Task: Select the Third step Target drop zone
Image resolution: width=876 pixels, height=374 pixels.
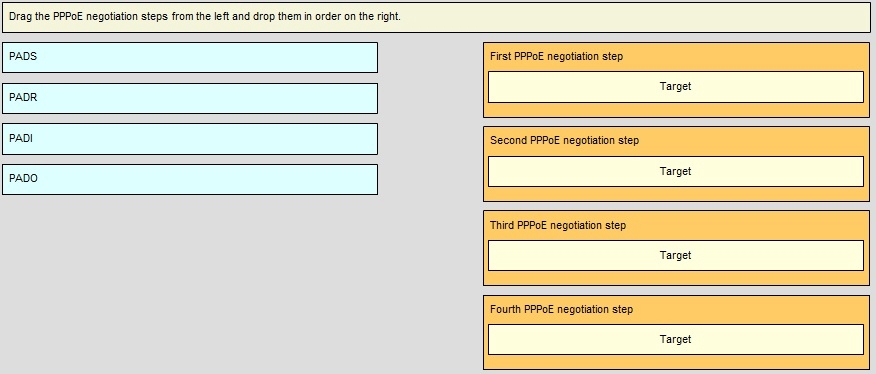Action: tap(676, 255)
